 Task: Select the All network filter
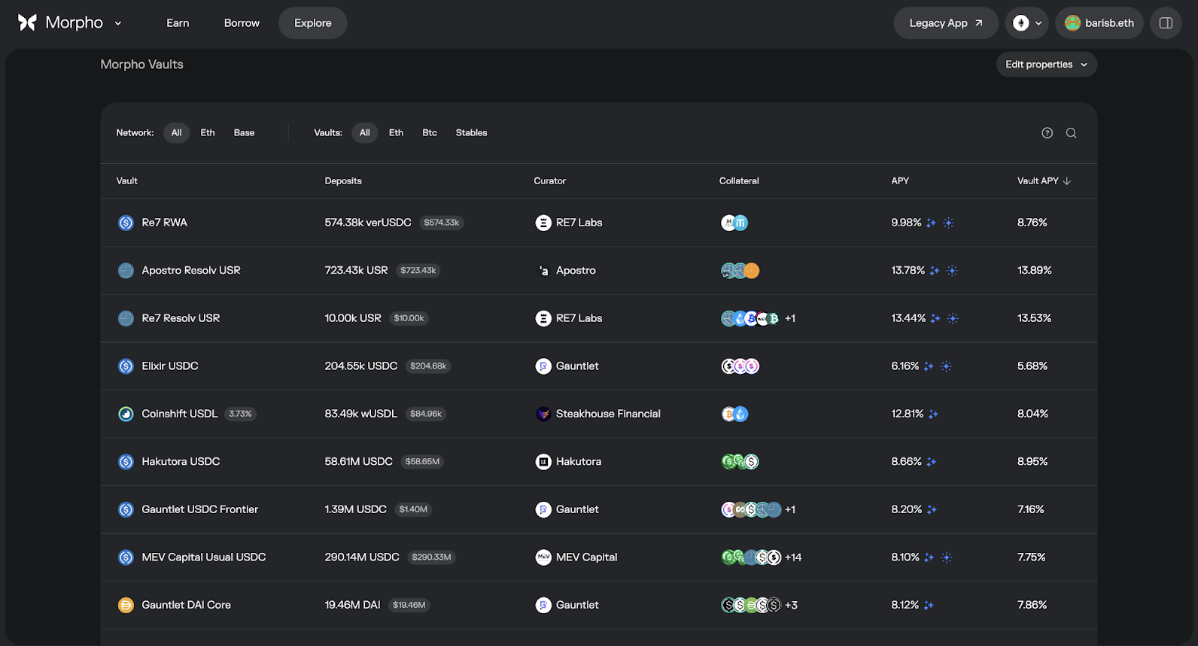pos(176,133)
